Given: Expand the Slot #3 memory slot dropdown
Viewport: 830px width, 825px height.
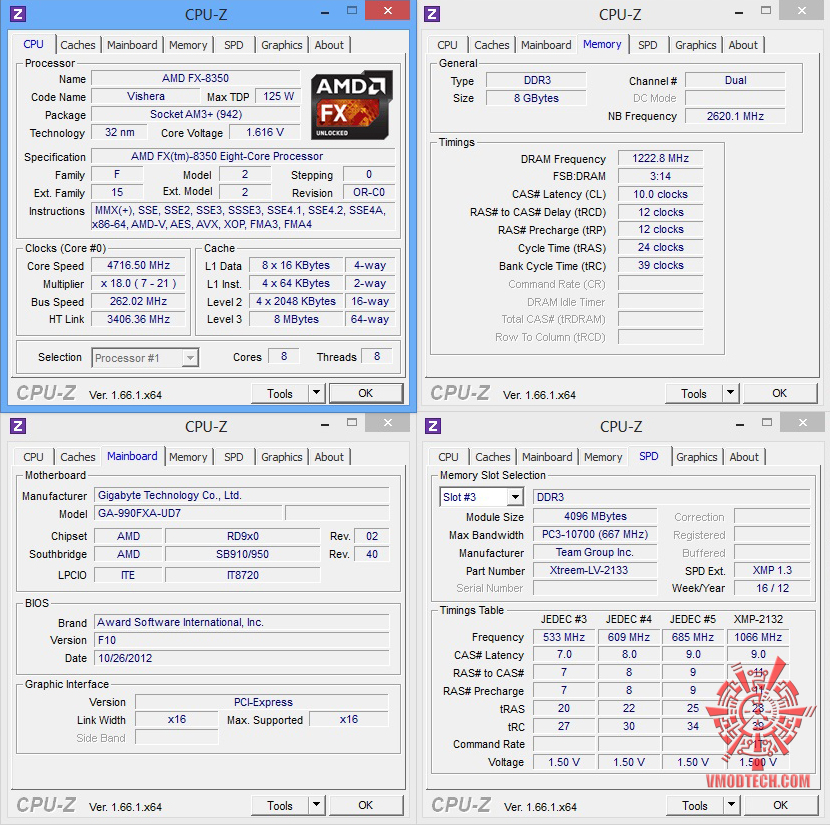Looking at the screenshot, I should (515, 497).
